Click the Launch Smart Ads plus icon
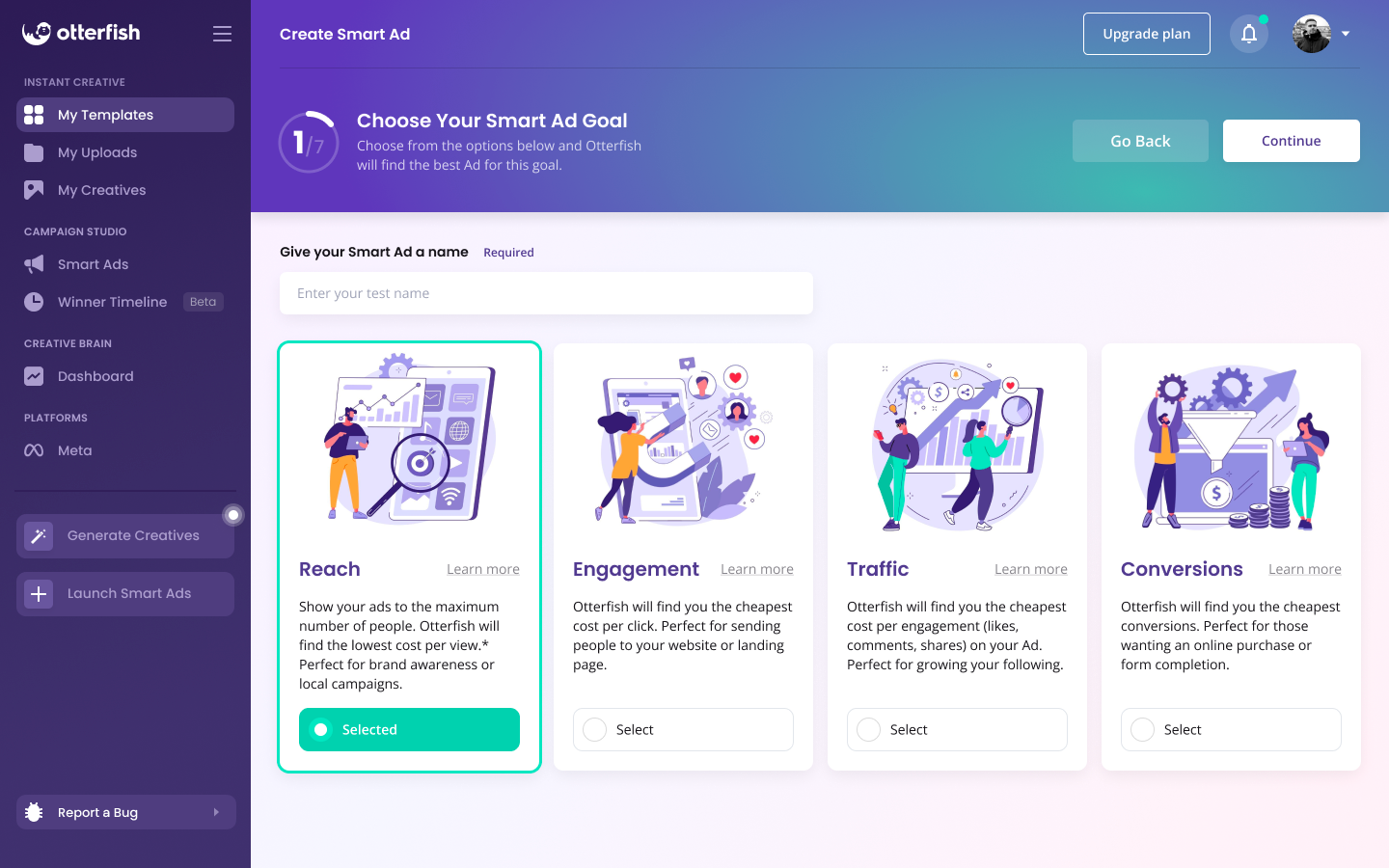This screenshot has height=868, width=1389. pyautogui.click(x=39, y=594)
